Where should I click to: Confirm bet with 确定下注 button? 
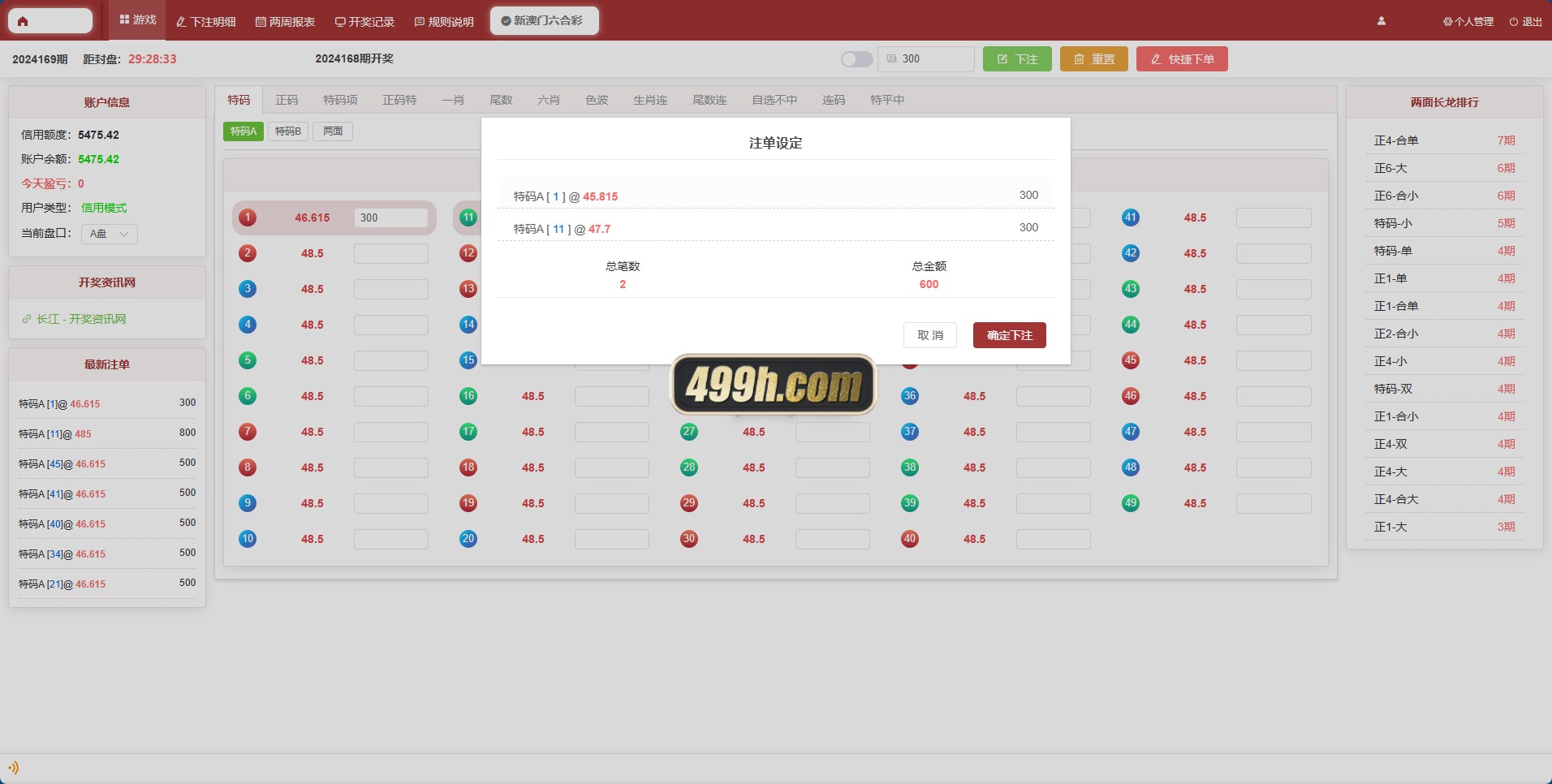[1010, 335]
